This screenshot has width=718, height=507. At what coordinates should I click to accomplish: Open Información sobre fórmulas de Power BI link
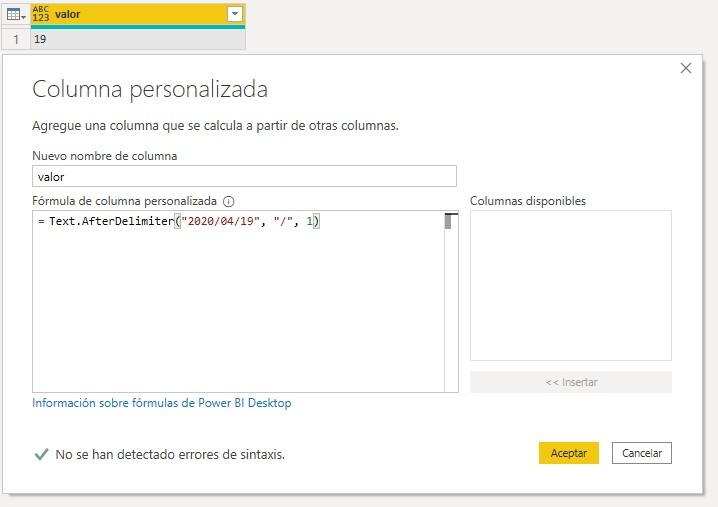[x=162, y=403]
